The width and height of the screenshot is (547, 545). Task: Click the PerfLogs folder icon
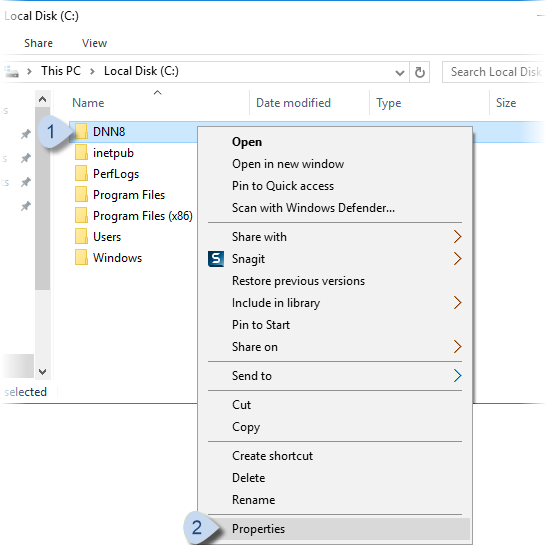(x=81, y=173)
